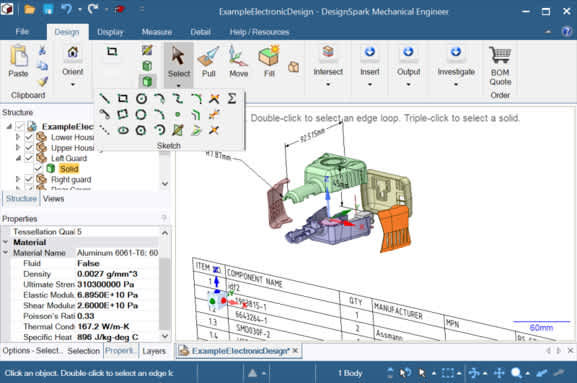
Task: Select the Point sketch tool
Action: [178, 114]
